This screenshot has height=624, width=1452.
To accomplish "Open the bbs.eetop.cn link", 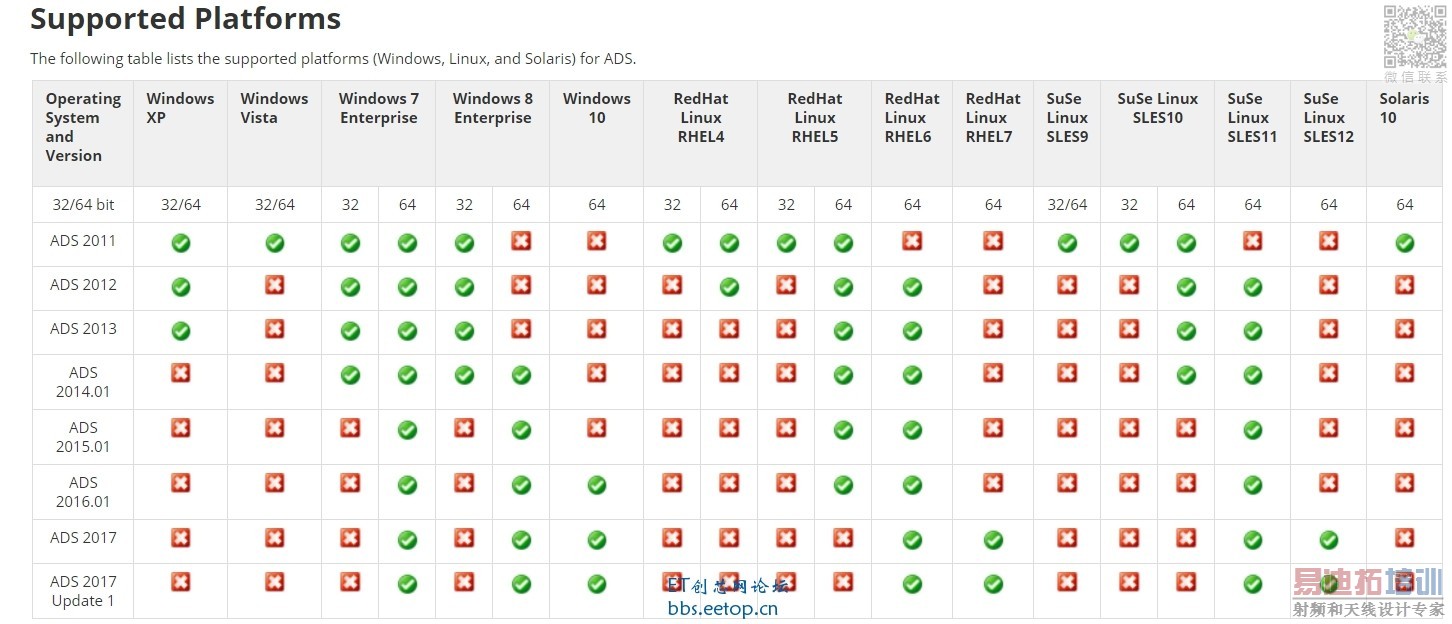I will 722,608.
